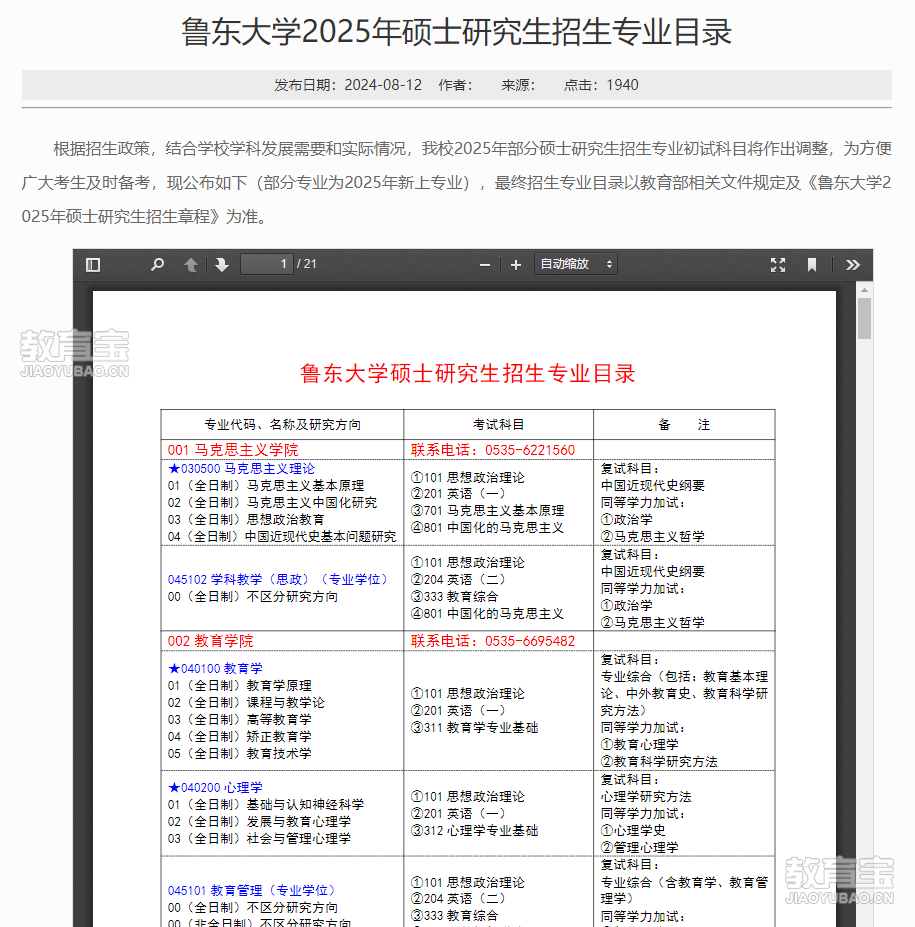
Task: Click the hit count 点击: 1940
Action: coord(601,85)
